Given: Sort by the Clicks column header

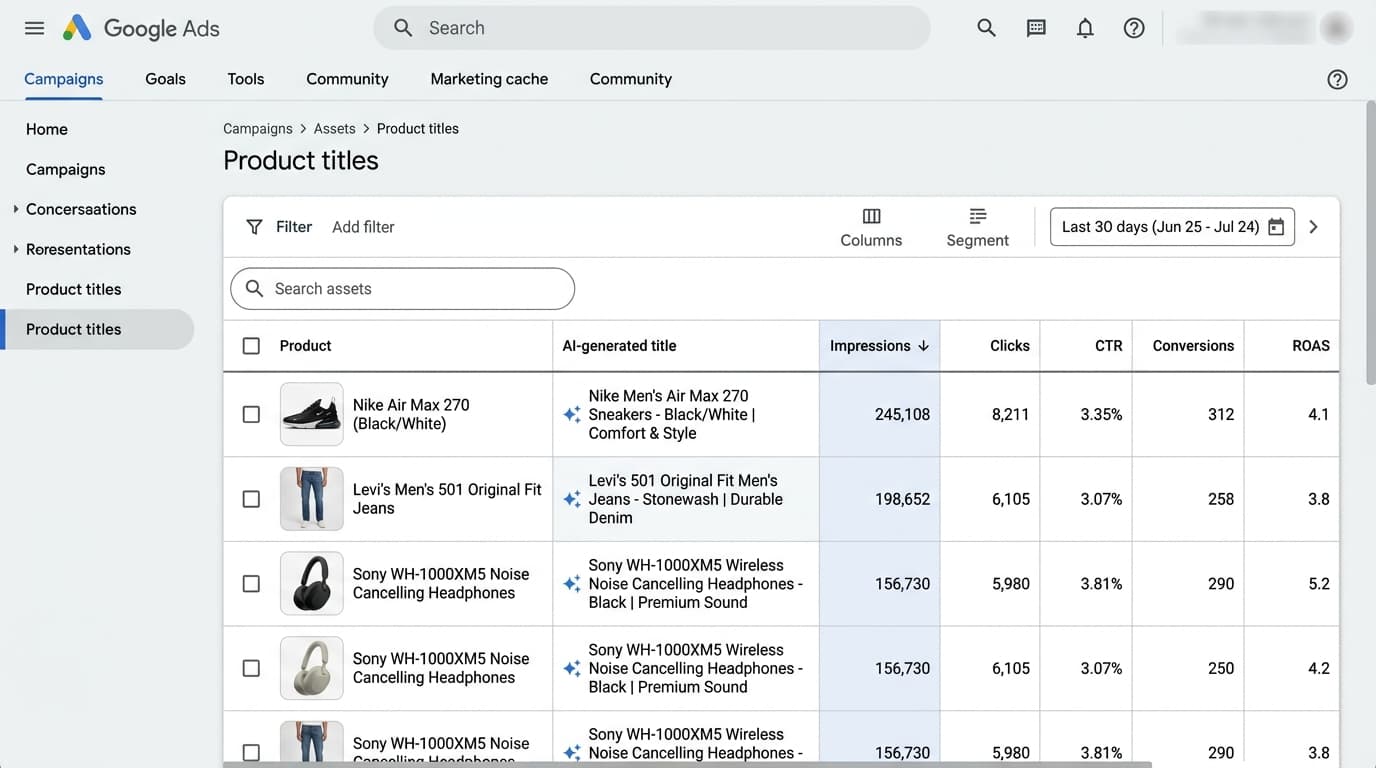Looking at the screenshot, I should coord(1010,346).
